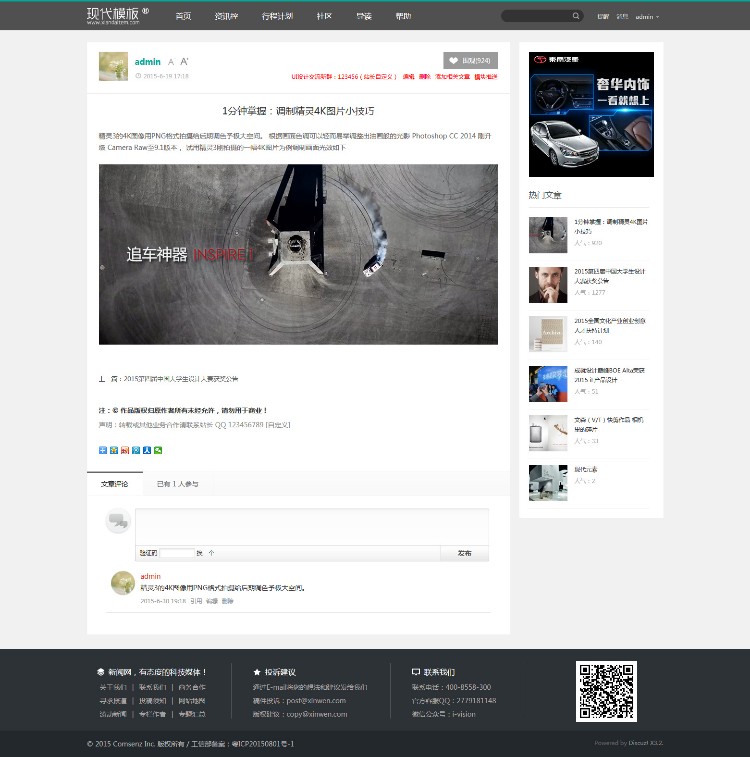Click inside the large comment text area
750x757 pixels.
pyautogui.click(x=312, y=527)
